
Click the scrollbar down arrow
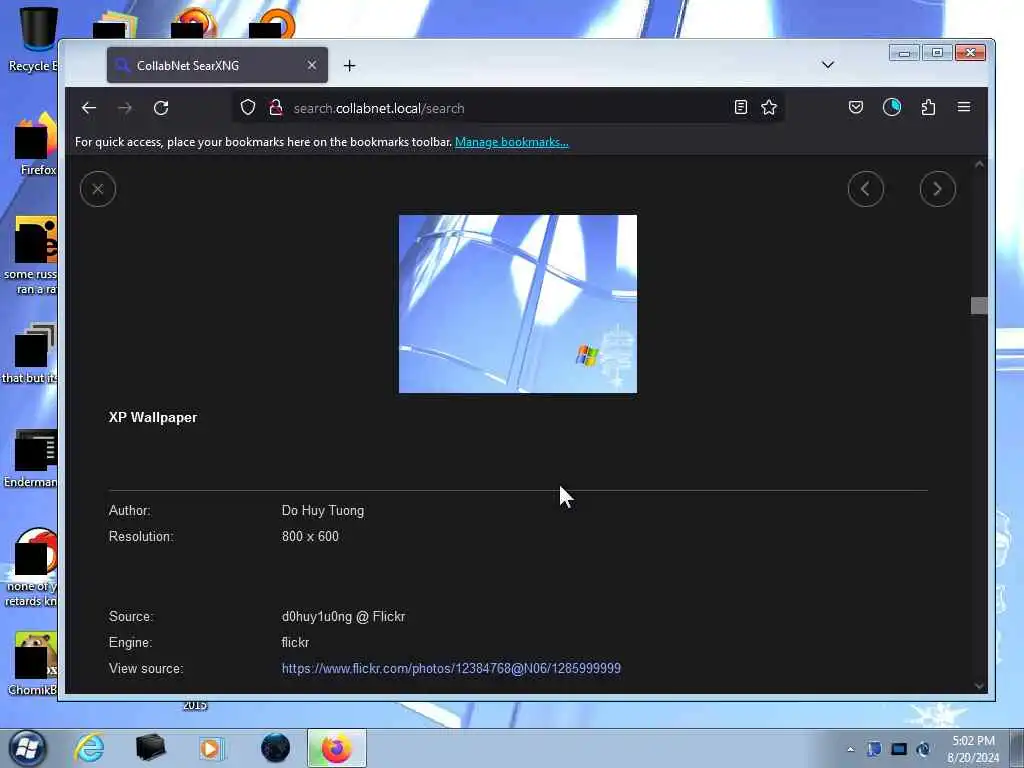pyautogui.click(x=979, y=686)
